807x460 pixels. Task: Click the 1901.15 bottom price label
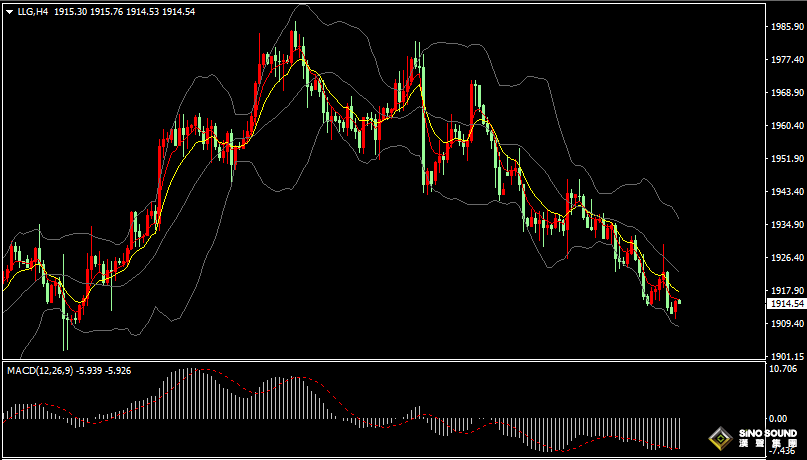click(x=785, y=356)
